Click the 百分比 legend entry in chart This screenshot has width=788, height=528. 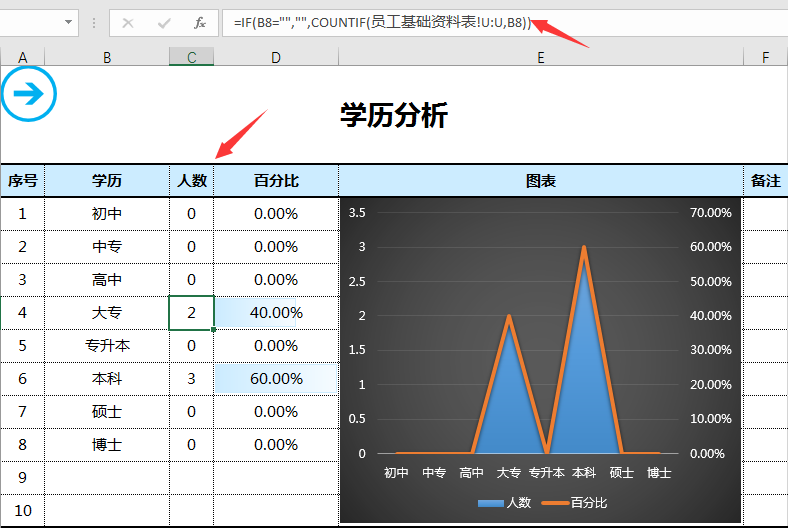pyautogui.click(x=574, y=502)
